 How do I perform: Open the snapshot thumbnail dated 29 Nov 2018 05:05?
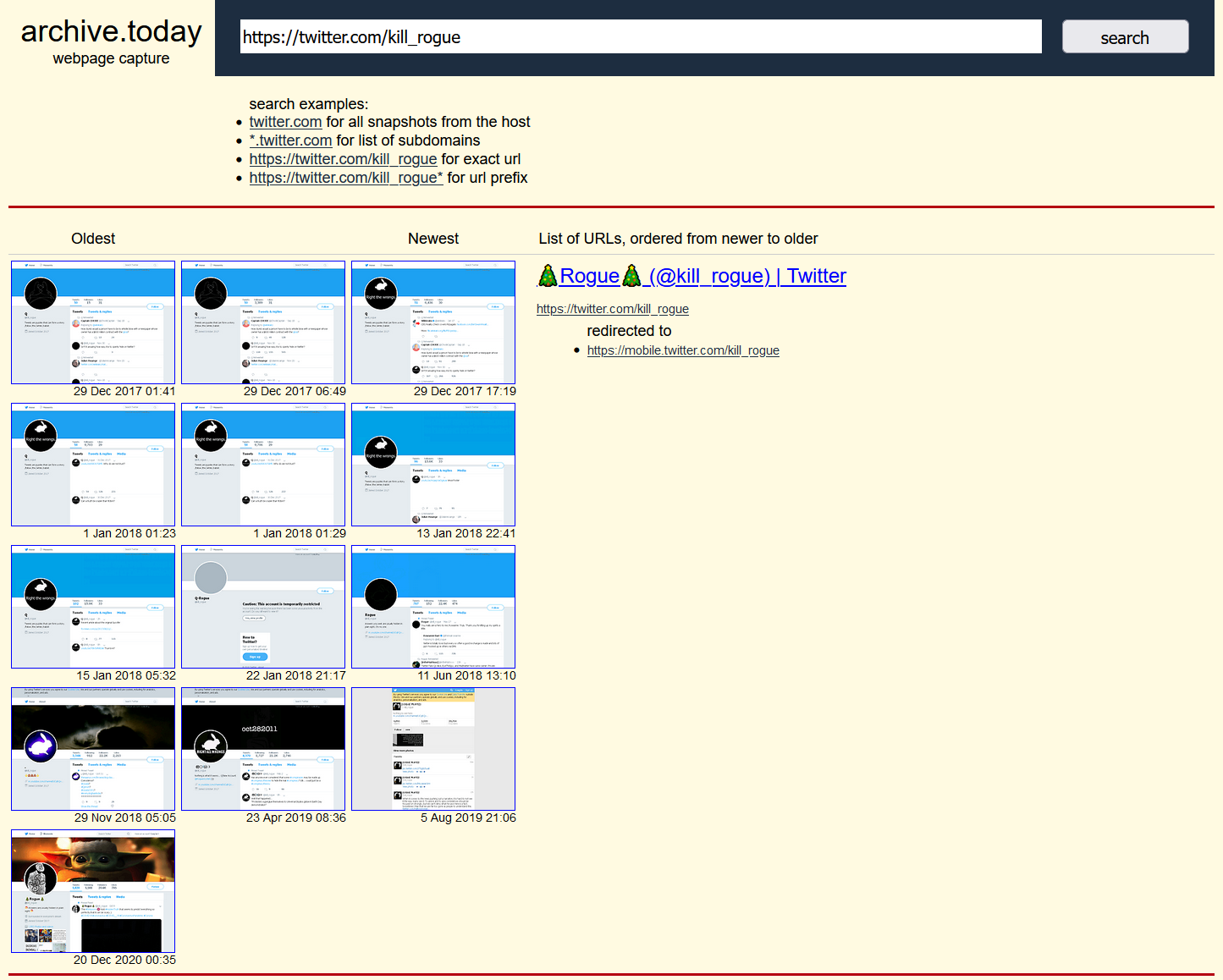click(x=93, y=749)
